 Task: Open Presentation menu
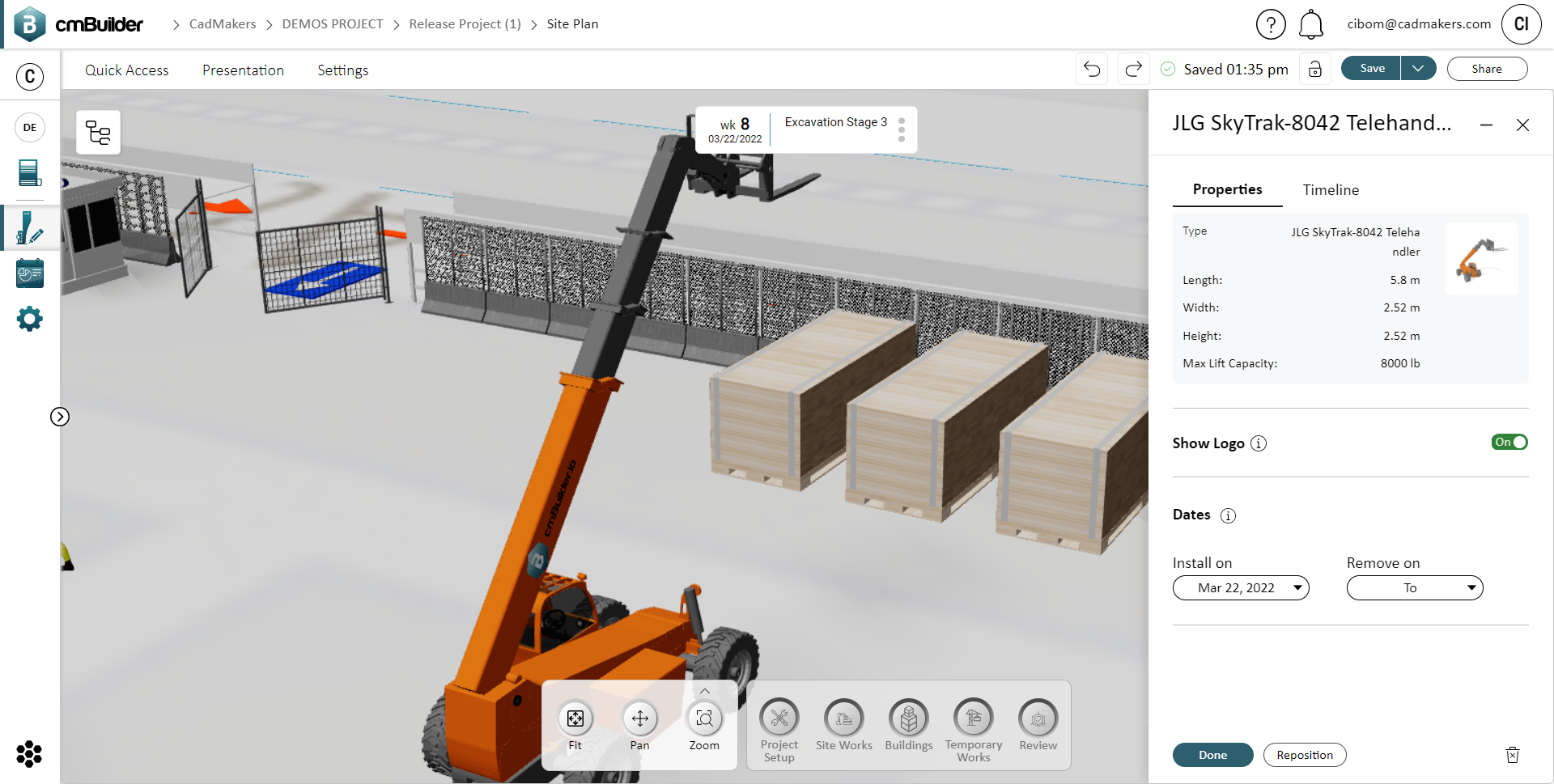pos(243,70)
